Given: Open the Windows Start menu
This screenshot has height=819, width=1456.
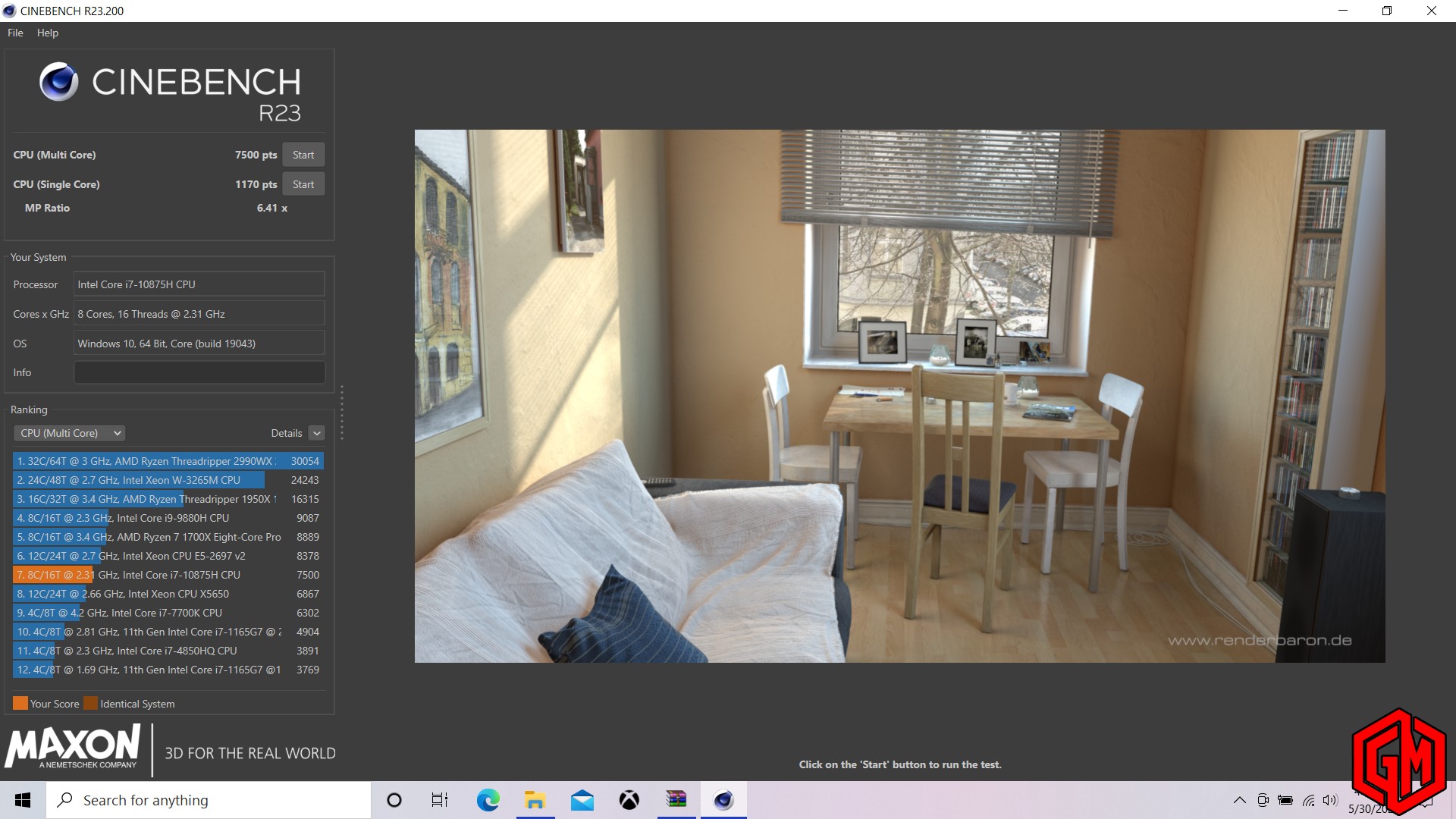Looking at the screenshot, I should 23,800.
